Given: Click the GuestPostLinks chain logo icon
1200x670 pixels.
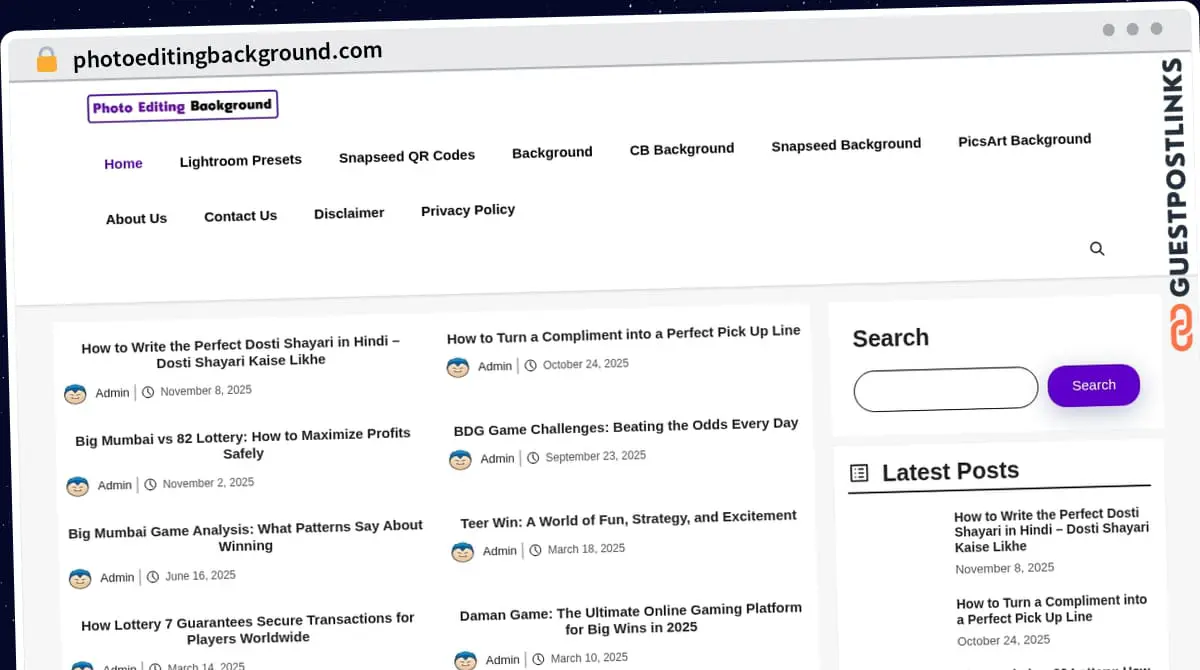Looking at the screenshot, I should click(1181, 328).
